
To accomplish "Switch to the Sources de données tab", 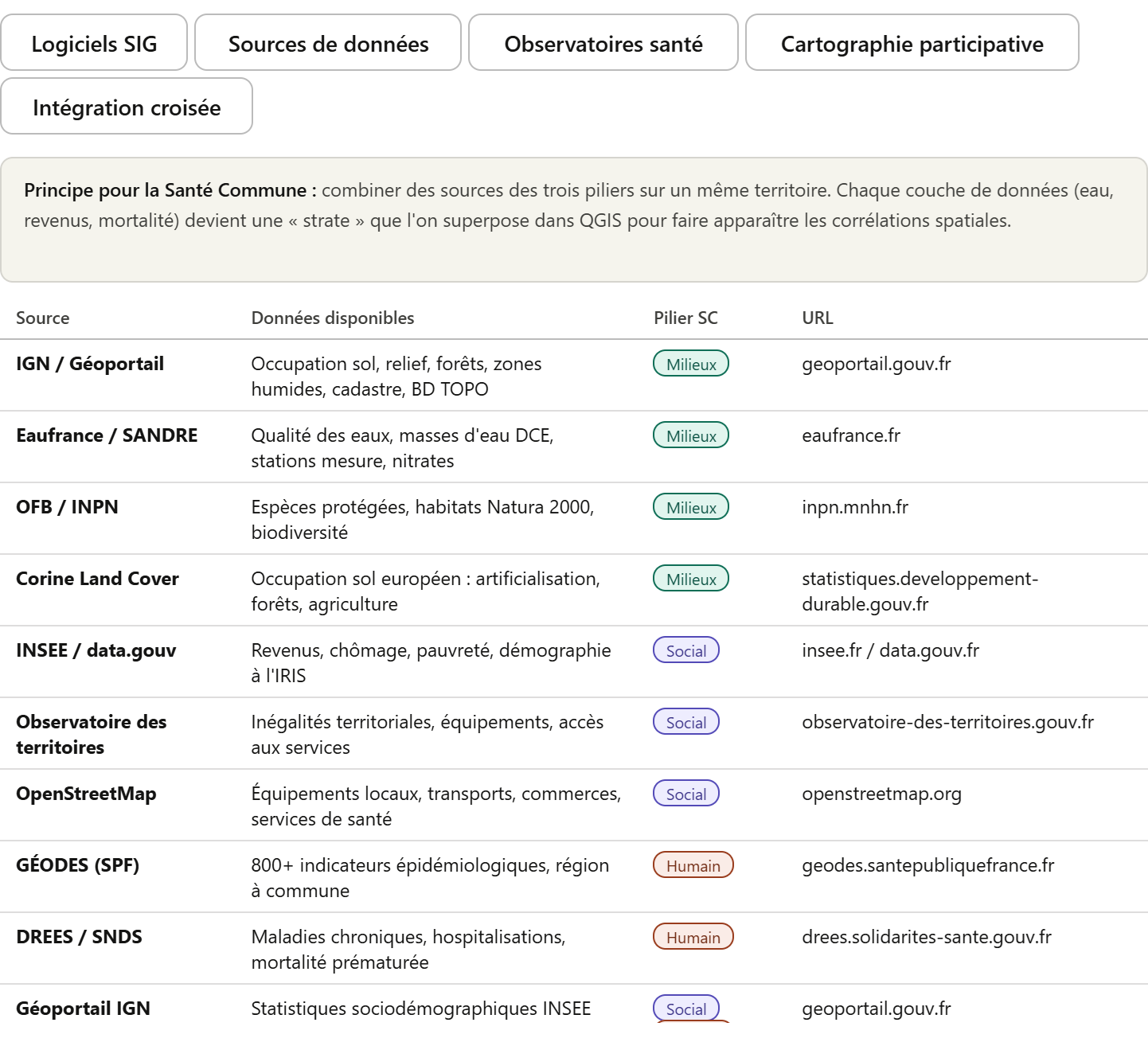I will [328, 43].
